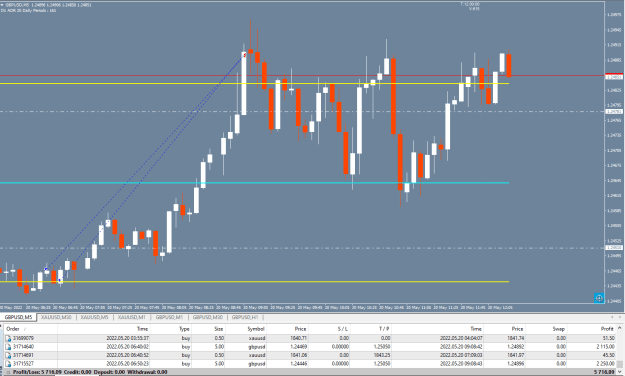Viewport: 625px width, 376px height.
Task: Switch to the XAUUSD,M1 chart tab
Action: point(132,317)
